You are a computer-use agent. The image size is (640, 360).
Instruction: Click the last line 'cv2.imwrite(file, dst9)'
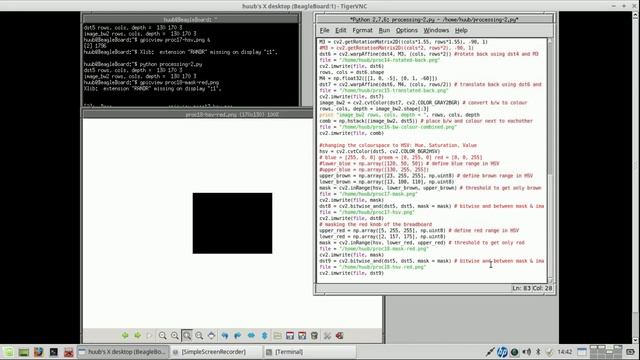[351, 273]
